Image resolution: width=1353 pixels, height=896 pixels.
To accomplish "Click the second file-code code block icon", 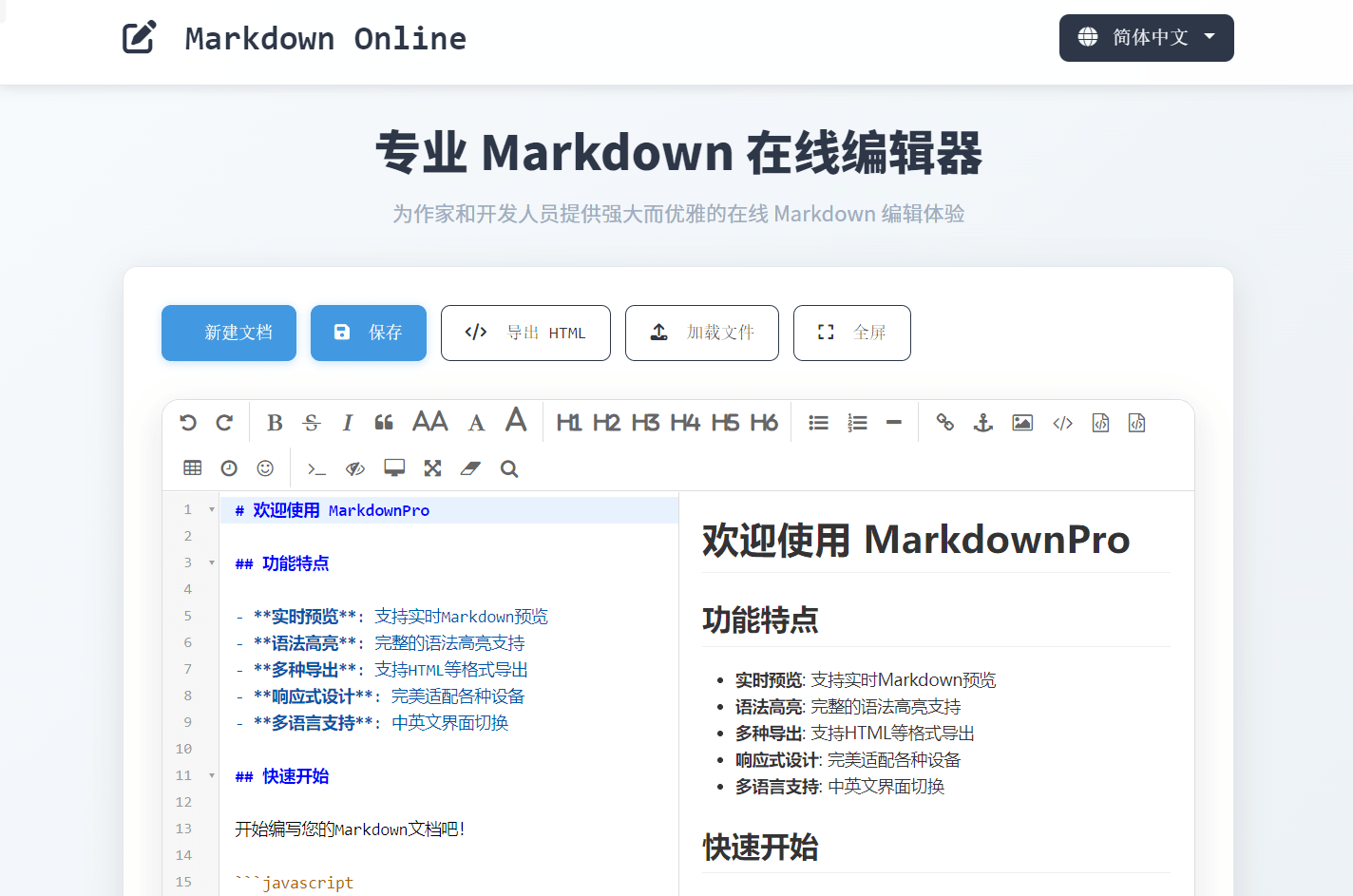I will tap(1136, 423).
